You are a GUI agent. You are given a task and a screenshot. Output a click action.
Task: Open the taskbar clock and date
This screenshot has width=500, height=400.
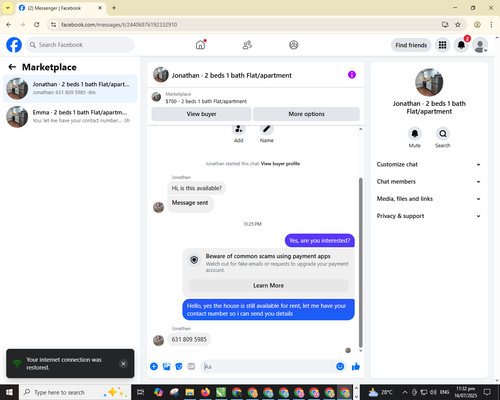coord(466,392)
